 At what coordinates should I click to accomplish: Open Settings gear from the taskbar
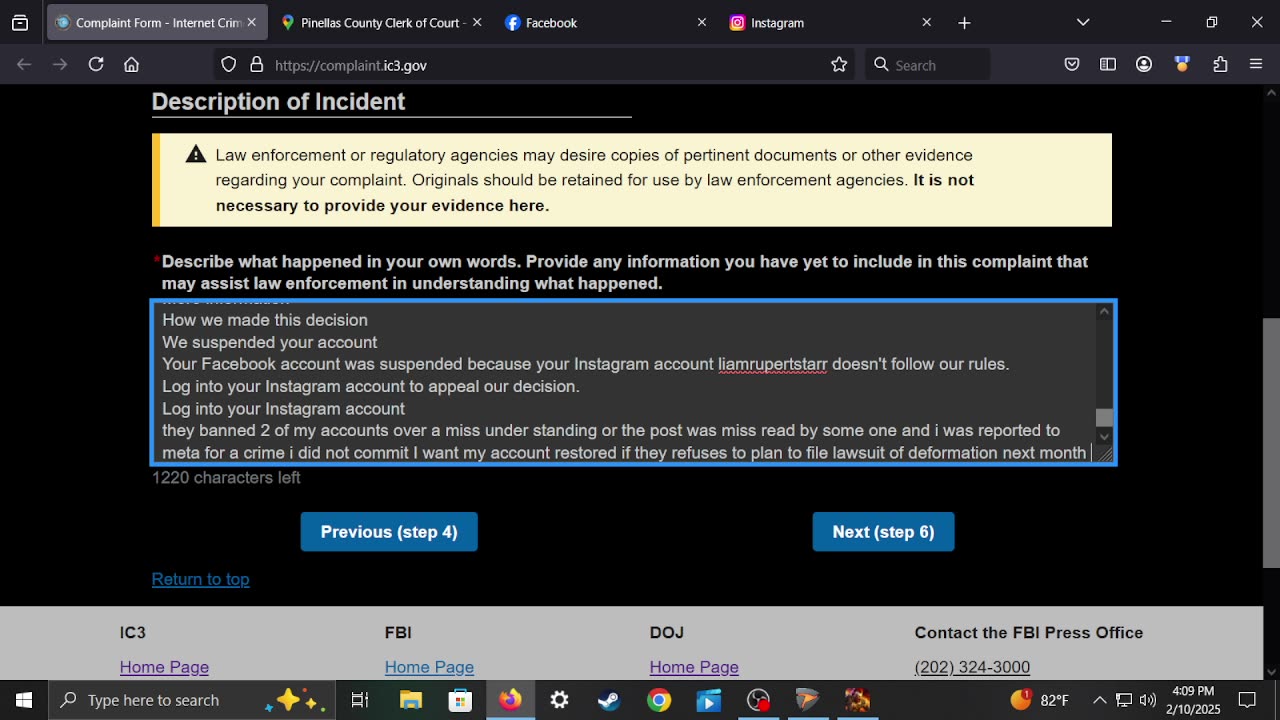tap(559, 700)
